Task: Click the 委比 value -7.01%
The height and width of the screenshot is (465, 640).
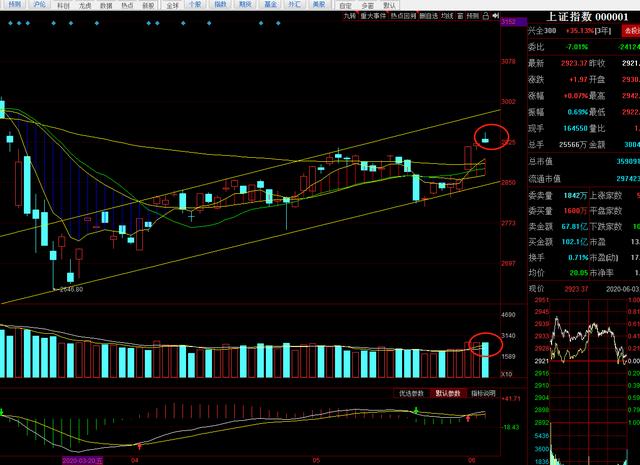Action: (x=576, y=47)
